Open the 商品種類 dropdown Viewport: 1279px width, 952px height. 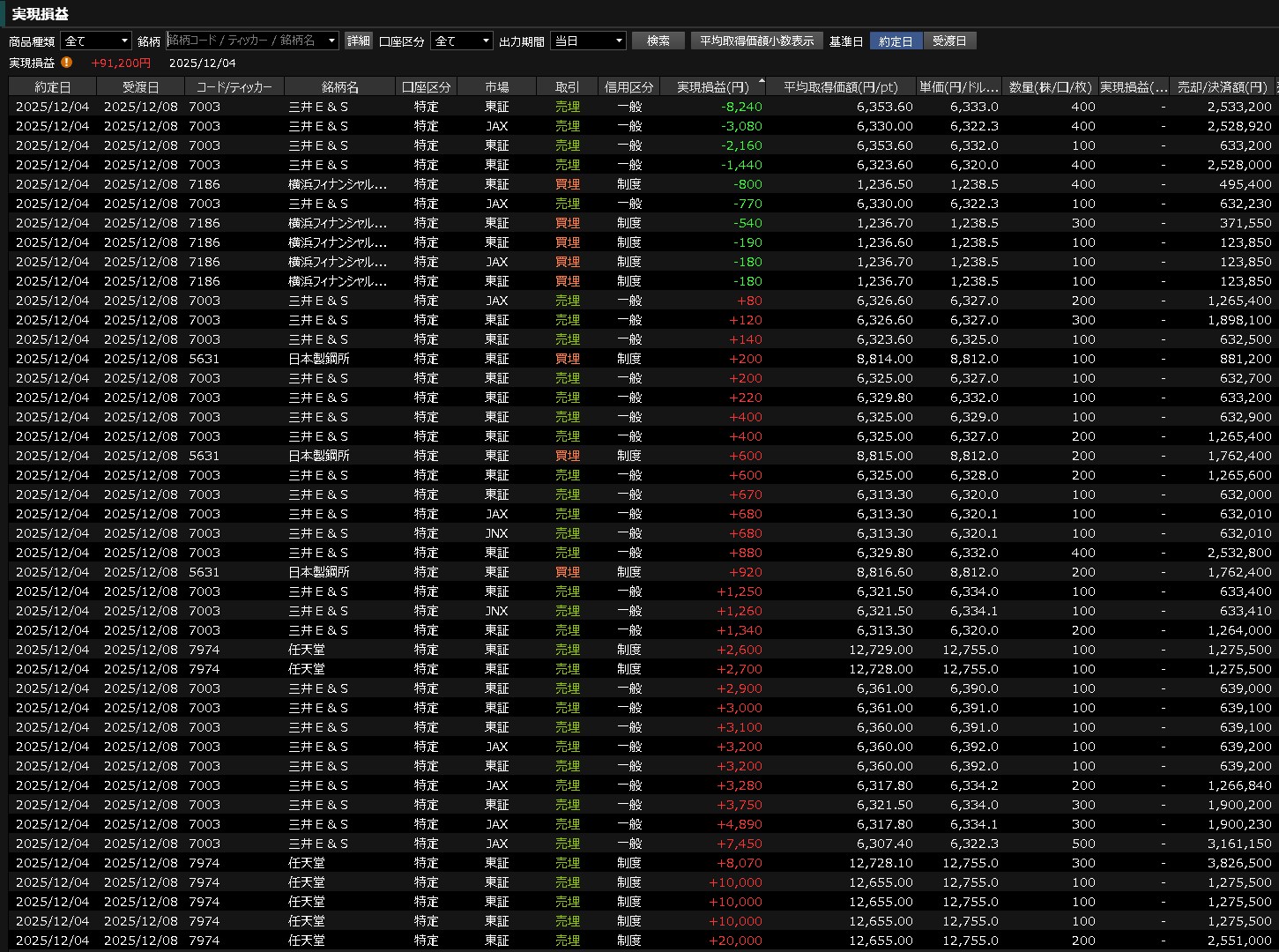tap(95, 41)
